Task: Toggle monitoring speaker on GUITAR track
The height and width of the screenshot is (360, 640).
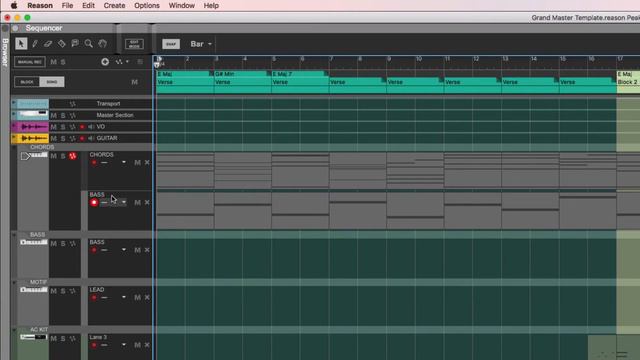Action: (91, 138)
